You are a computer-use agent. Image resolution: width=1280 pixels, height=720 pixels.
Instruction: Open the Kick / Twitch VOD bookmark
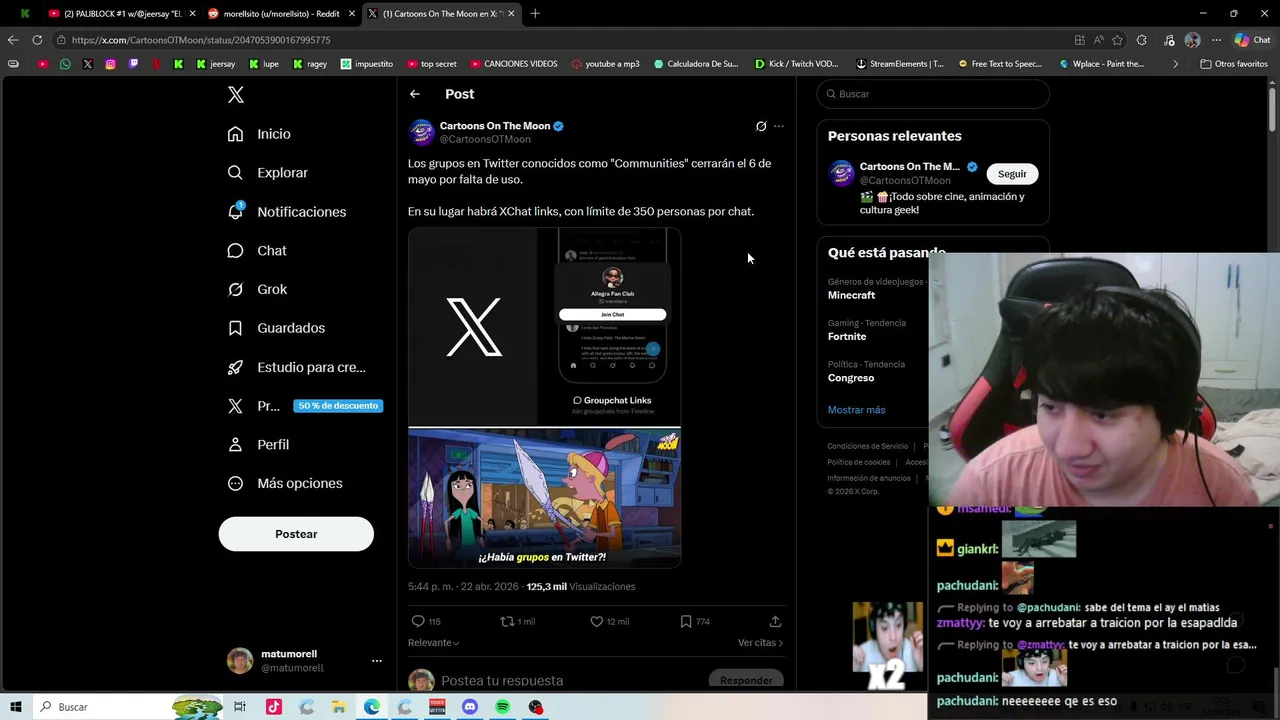point(796,64)
